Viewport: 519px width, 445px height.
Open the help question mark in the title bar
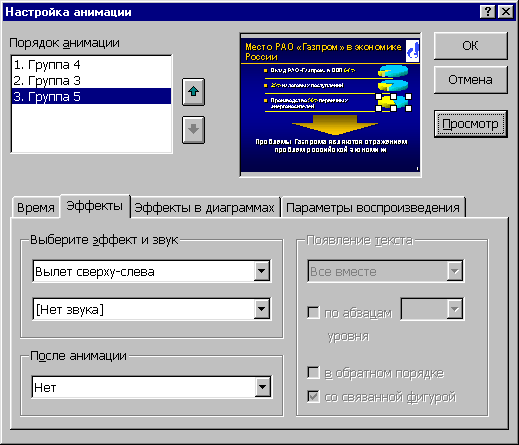[488, 12]
